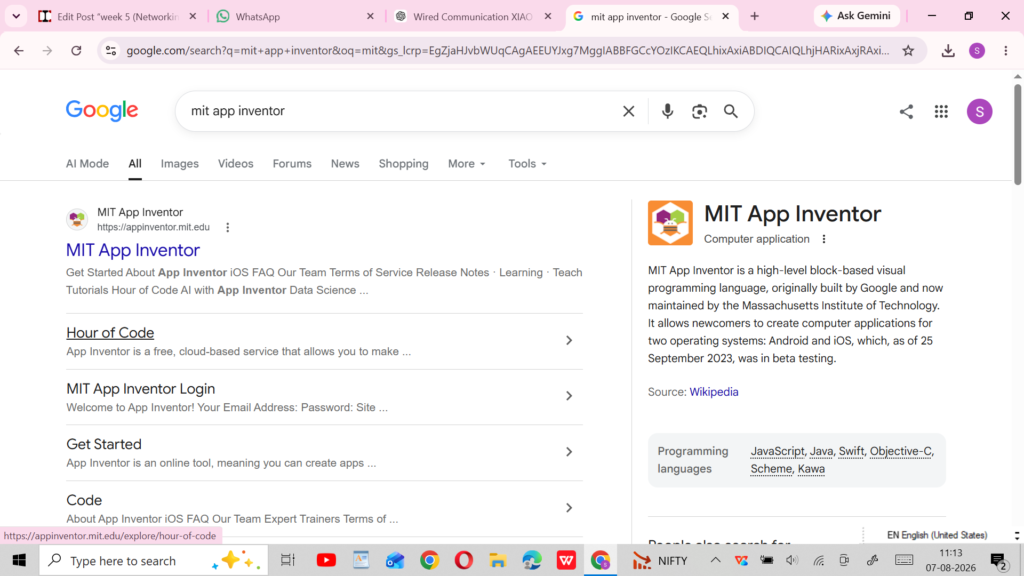This screenshot has width=1024, height=576.
Task: Go back with the browser back arrow
Action: [x=18, y=50]
